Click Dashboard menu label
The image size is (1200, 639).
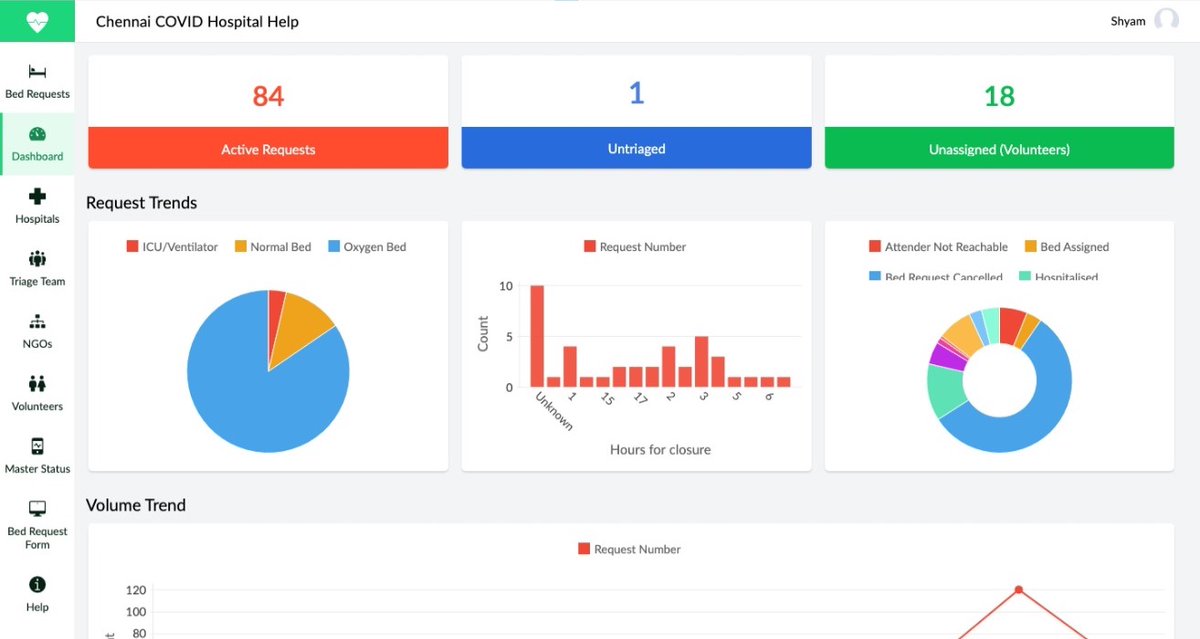coord(37,156)
